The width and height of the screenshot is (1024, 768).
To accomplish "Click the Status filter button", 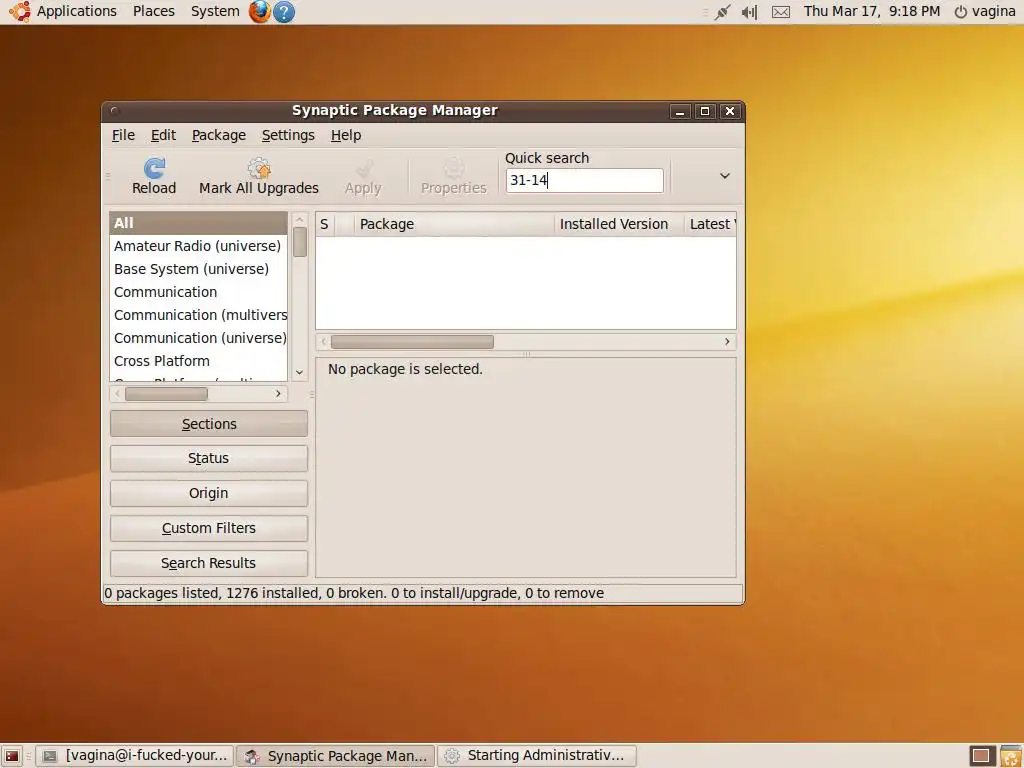I will 209,458.
